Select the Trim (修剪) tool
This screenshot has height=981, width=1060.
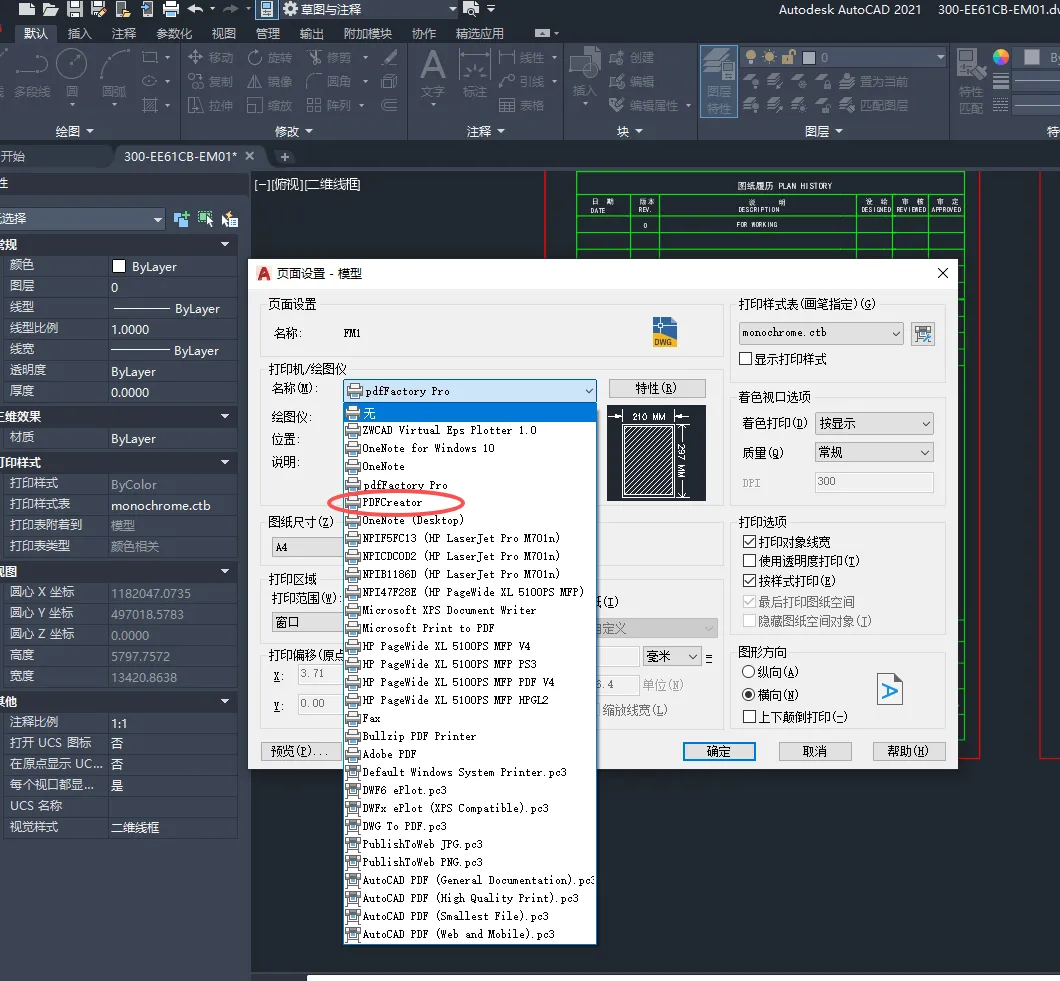329,57
